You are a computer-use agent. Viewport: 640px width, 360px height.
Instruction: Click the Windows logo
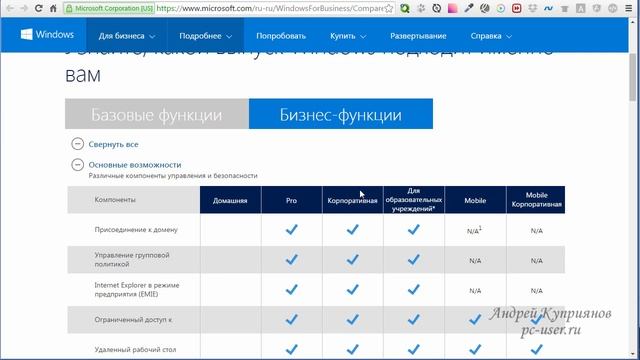coord(27,34)
